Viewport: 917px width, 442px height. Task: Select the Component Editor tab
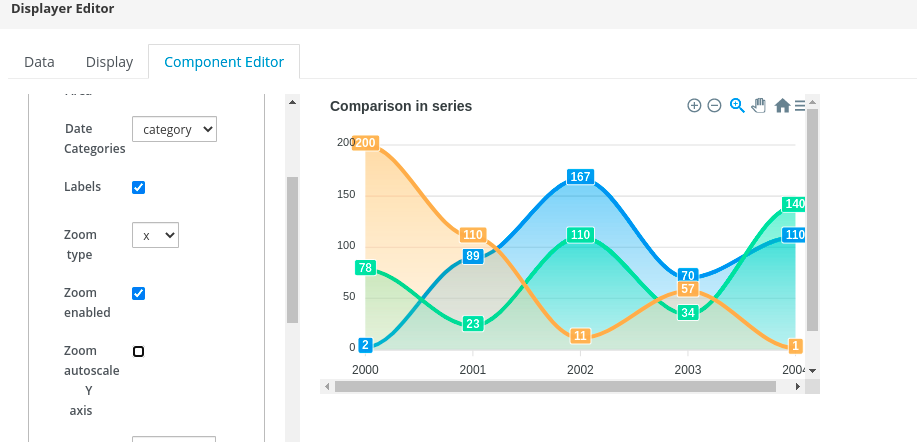coord(224,62)
